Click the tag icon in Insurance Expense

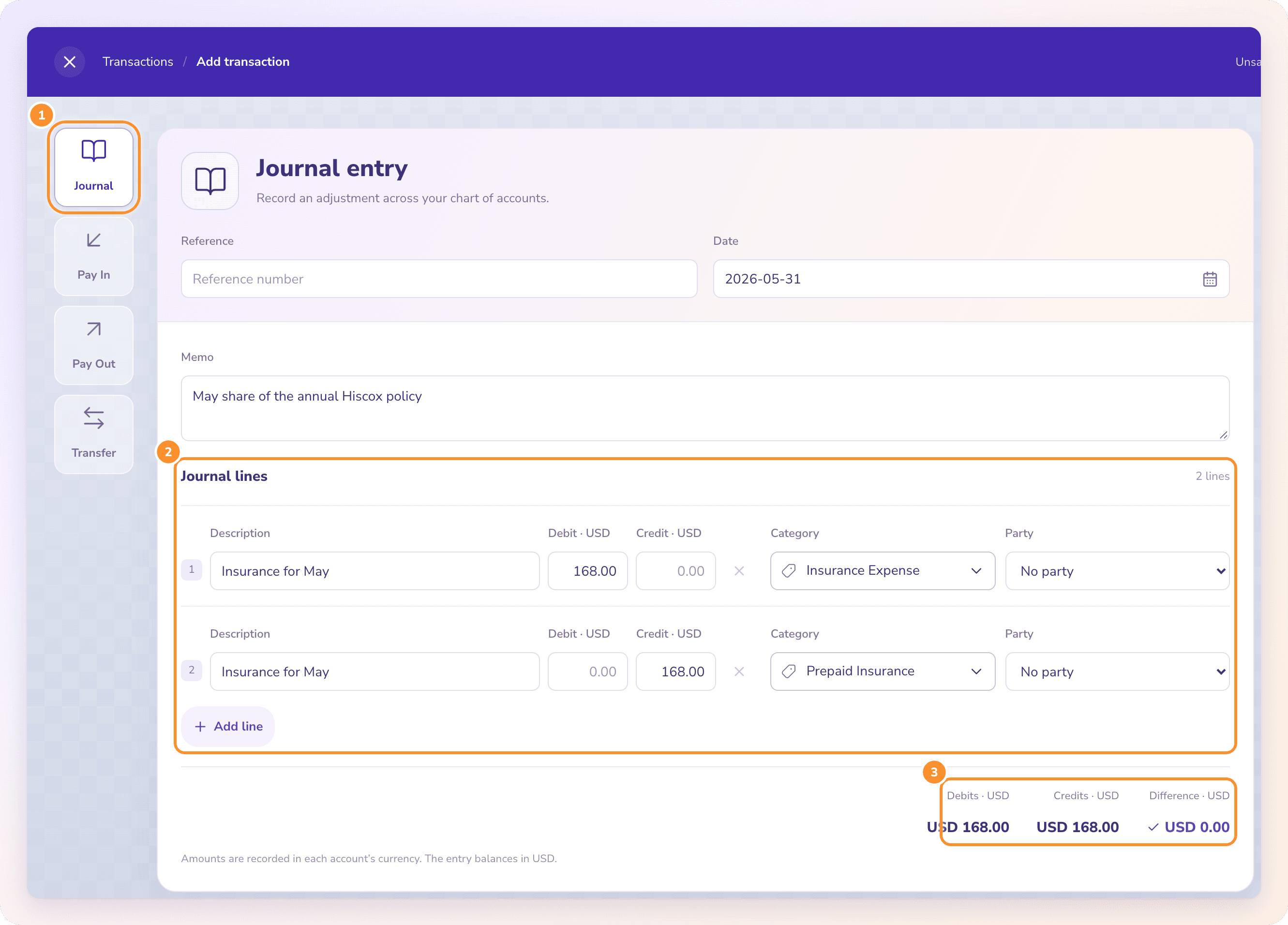(x=789, y=571)
